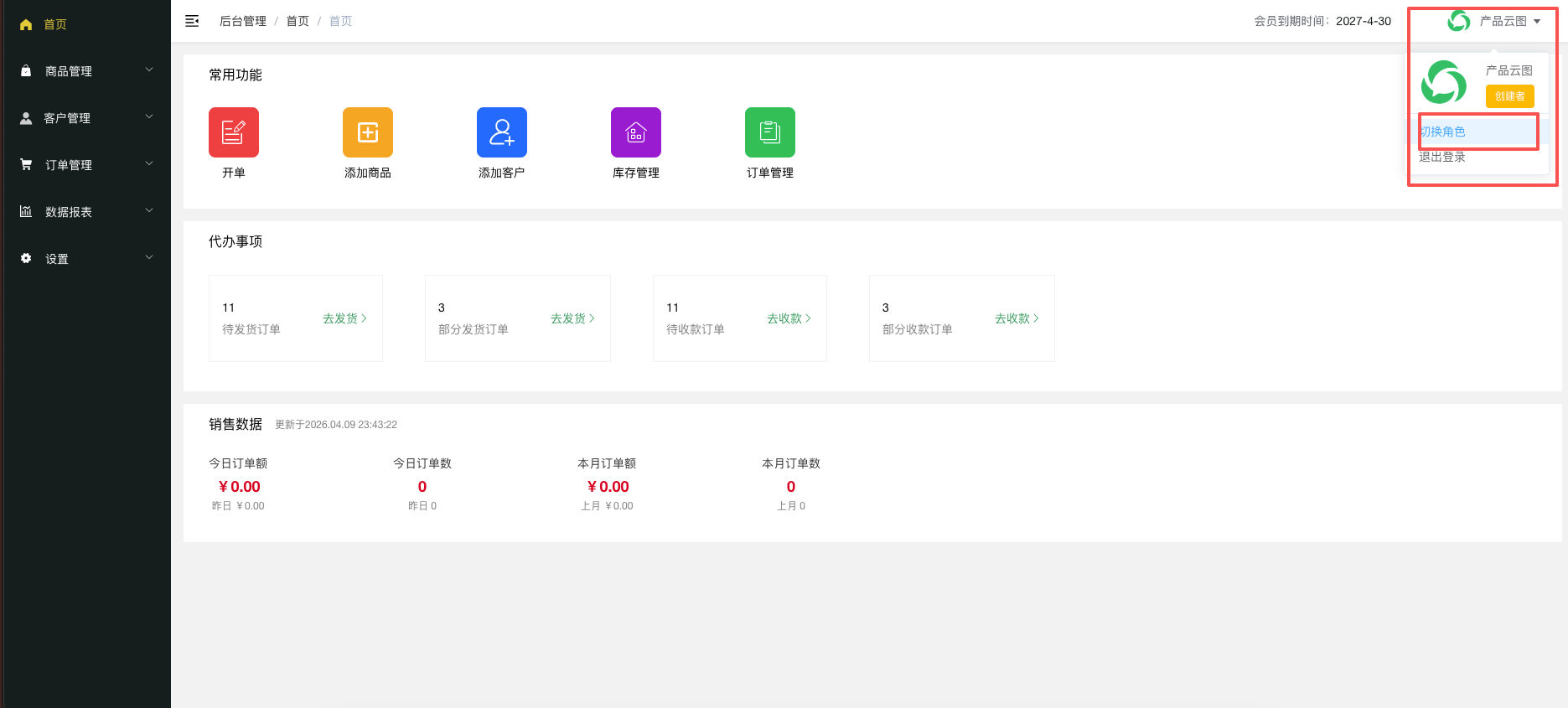
Task: Expand the 订单管理 sidebar chevron
Action: (x=149, y=163)
